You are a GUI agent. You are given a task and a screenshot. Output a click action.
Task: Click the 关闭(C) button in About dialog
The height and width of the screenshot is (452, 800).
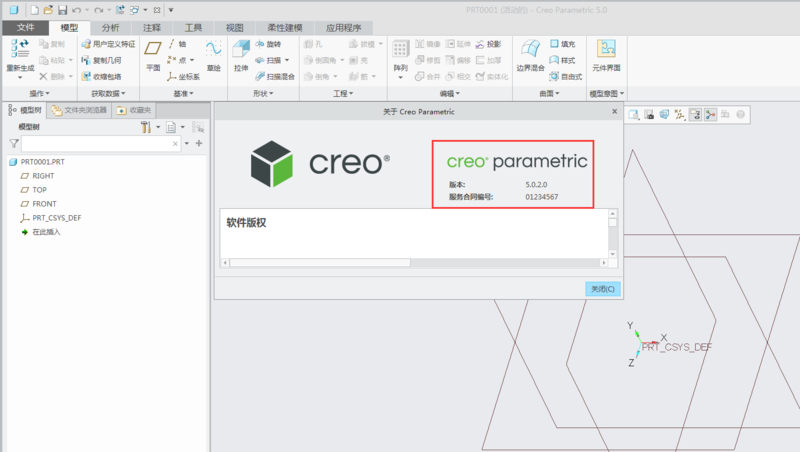coord(603,288)
